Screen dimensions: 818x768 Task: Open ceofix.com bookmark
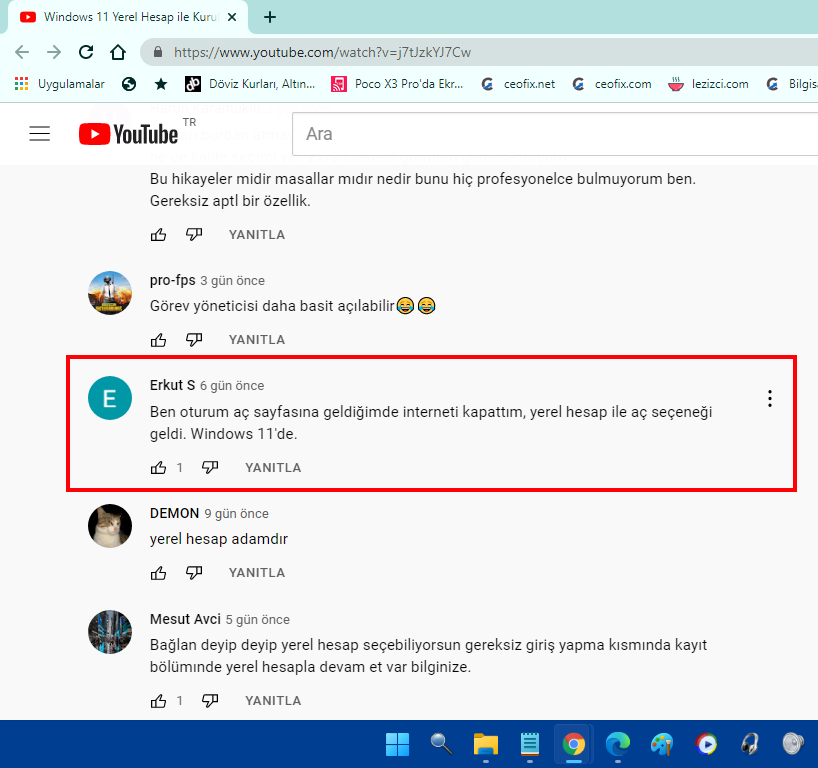pyautogui.click(x=612, y=84)
